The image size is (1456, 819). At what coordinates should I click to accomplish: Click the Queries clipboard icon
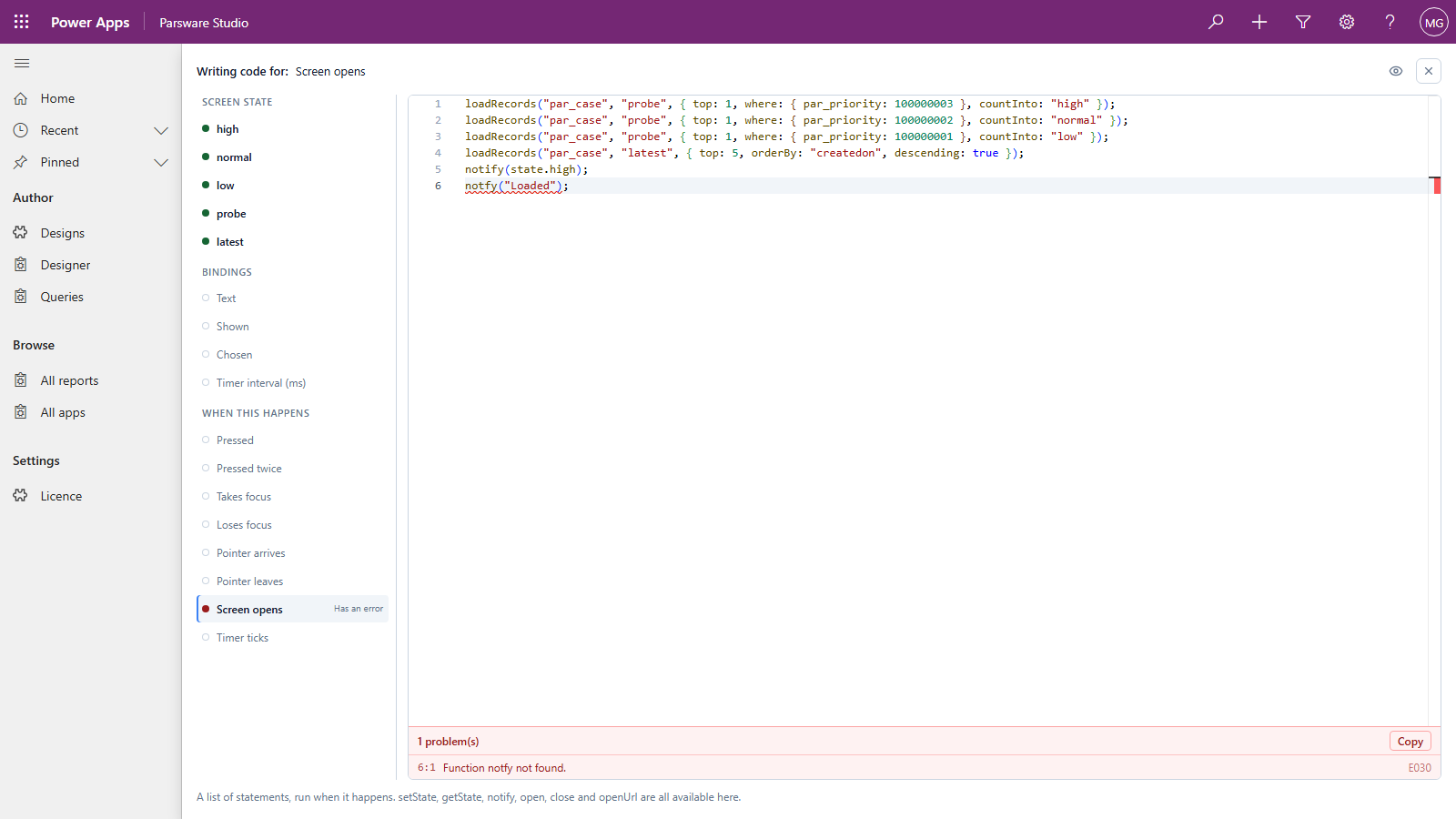21,297
